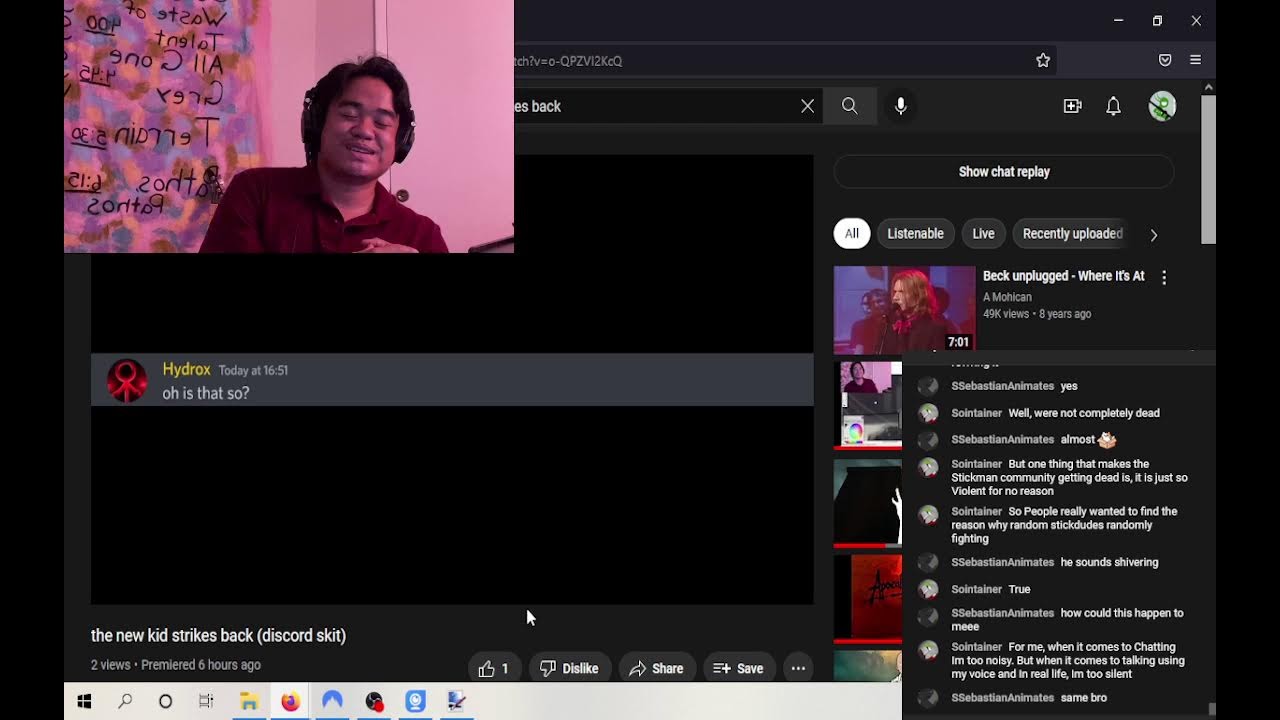Expand filter chips with right chevron
The height and width of the screenshot is (720, 1280).
coord(1153,234)
